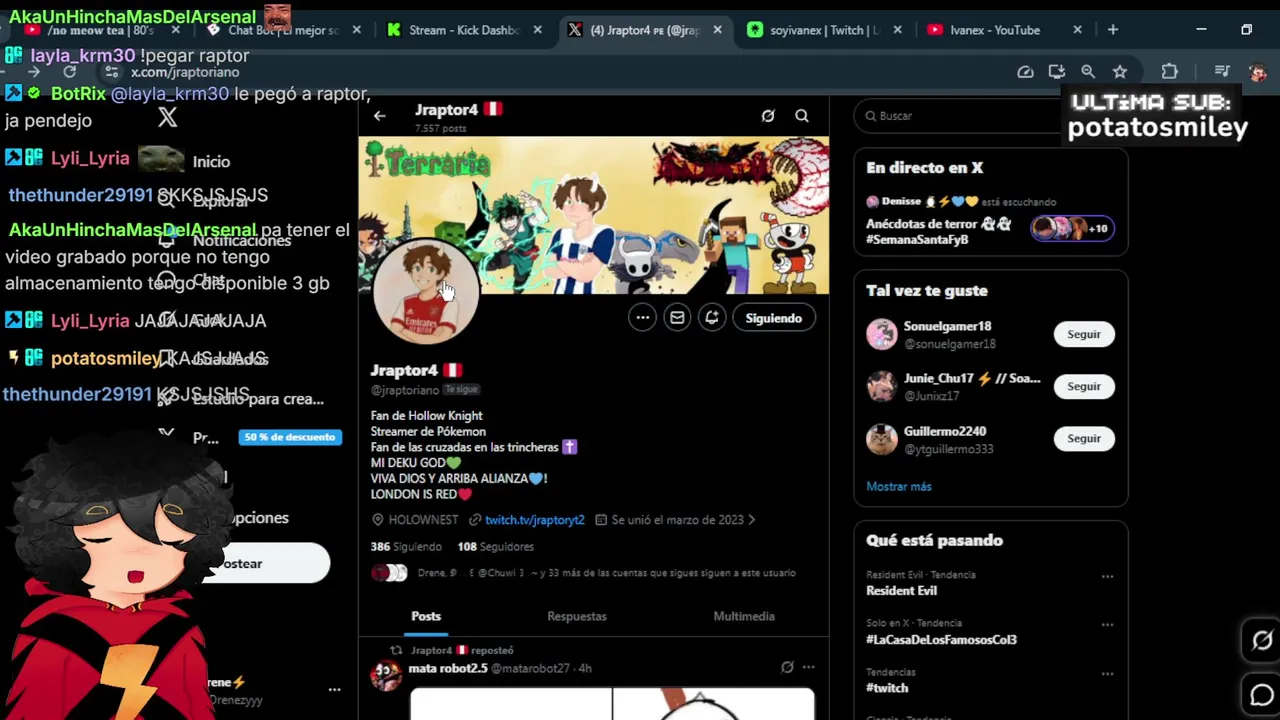Open browser profile avatar menu
The image size is (1280, 720).
(1257, 72)
